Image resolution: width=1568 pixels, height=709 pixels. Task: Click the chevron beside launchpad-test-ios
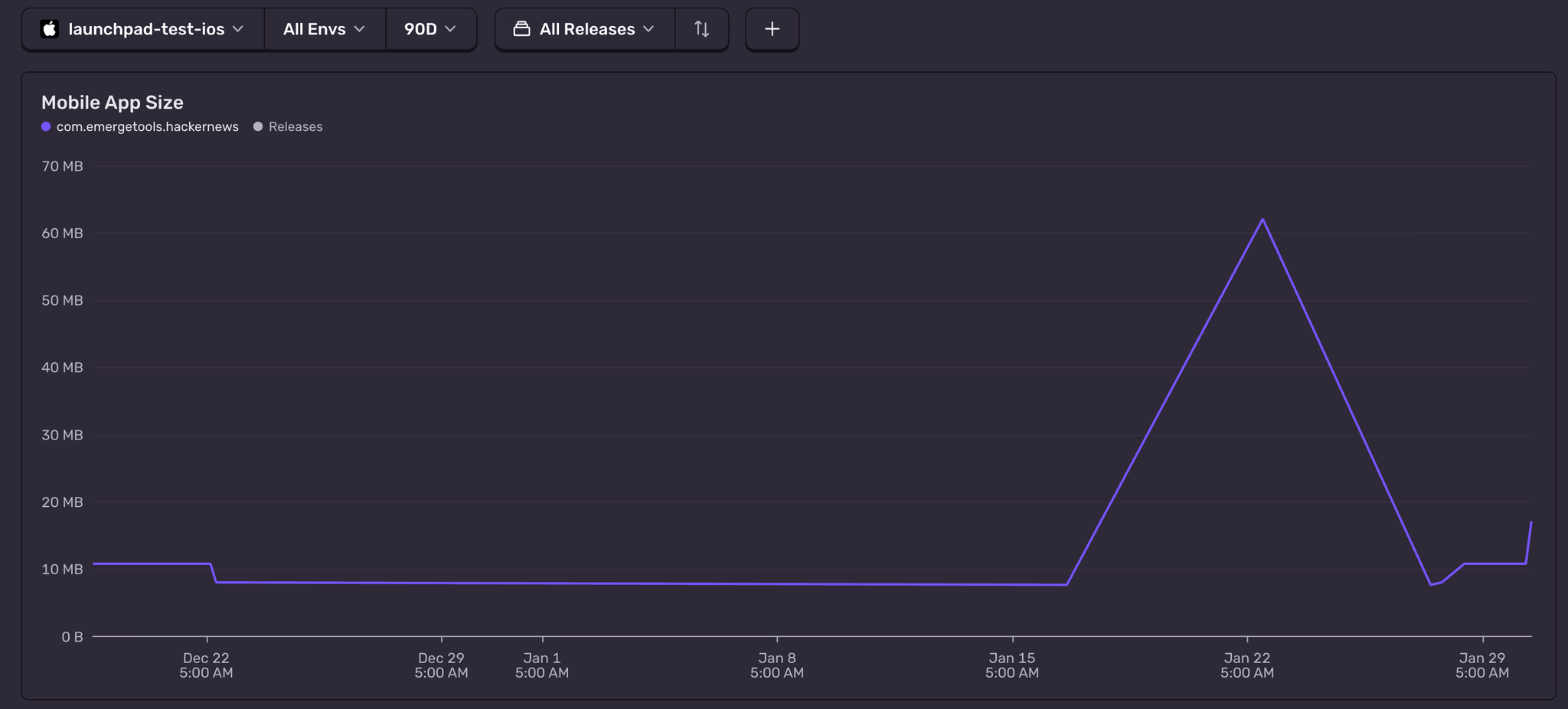point(238,29)
